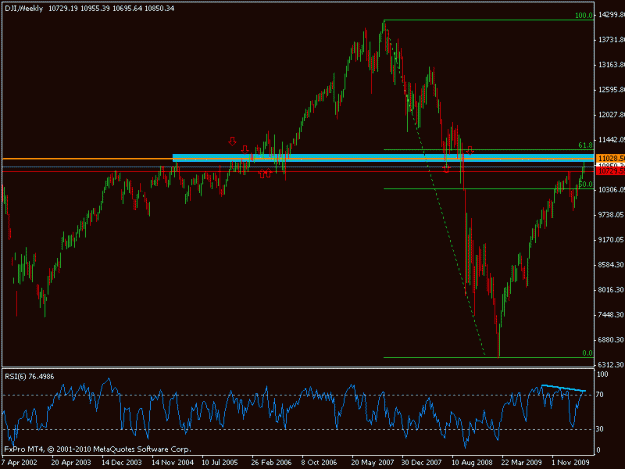Click the 12027.8 price axis label
This screenshot has width=625, height=469.
(x=611, y=115)
